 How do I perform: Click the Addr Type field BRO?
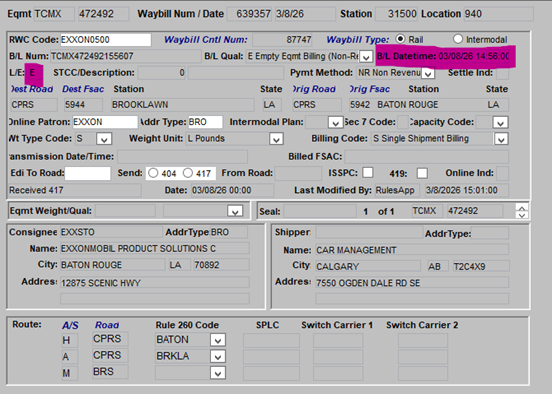tap(205, 122)
